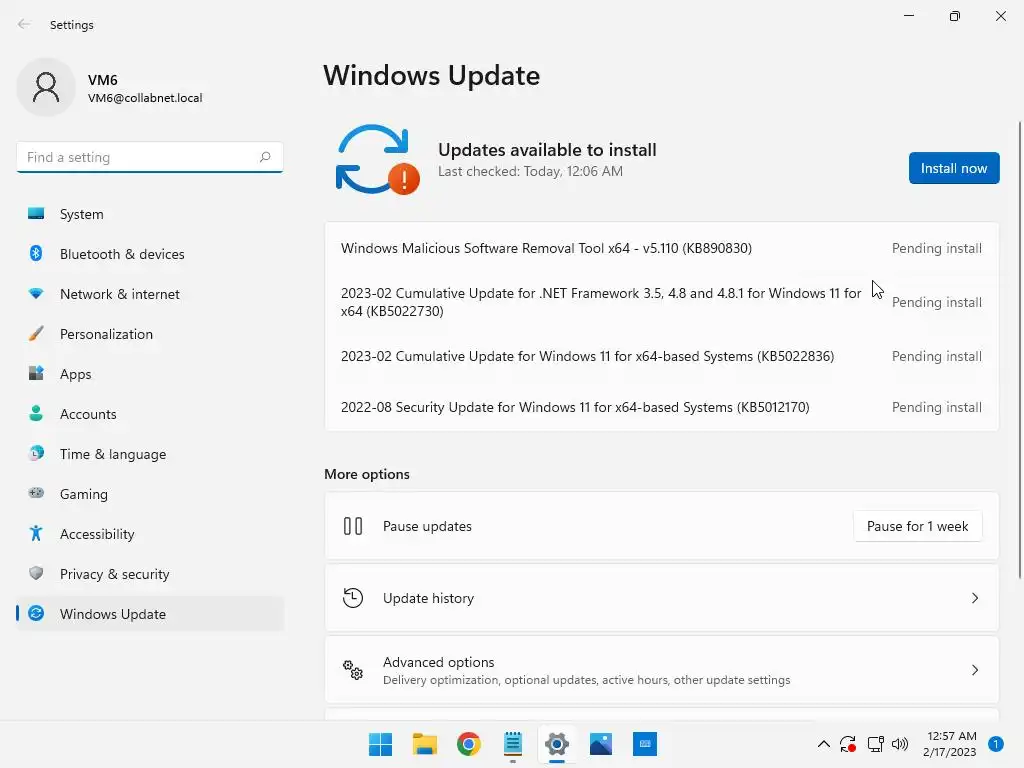Viewport: 1024px width, 768px height.
Task: Click the VM6 user avatar
Action: point(46,87)
